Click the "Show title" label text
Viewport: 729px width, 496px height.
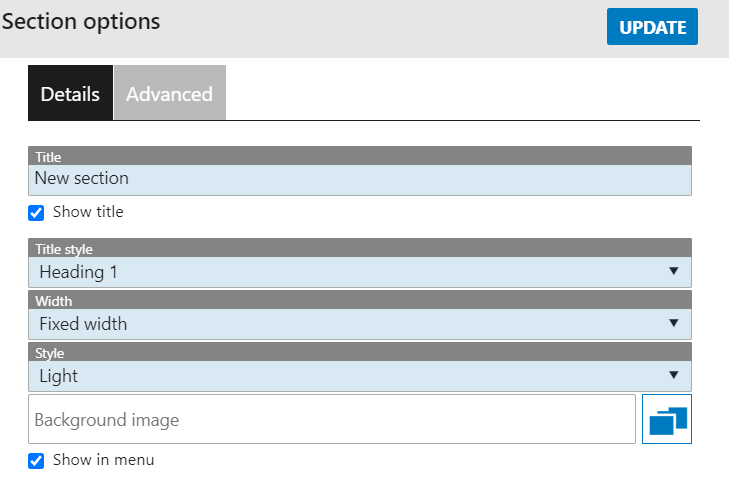tap(88, 212)
